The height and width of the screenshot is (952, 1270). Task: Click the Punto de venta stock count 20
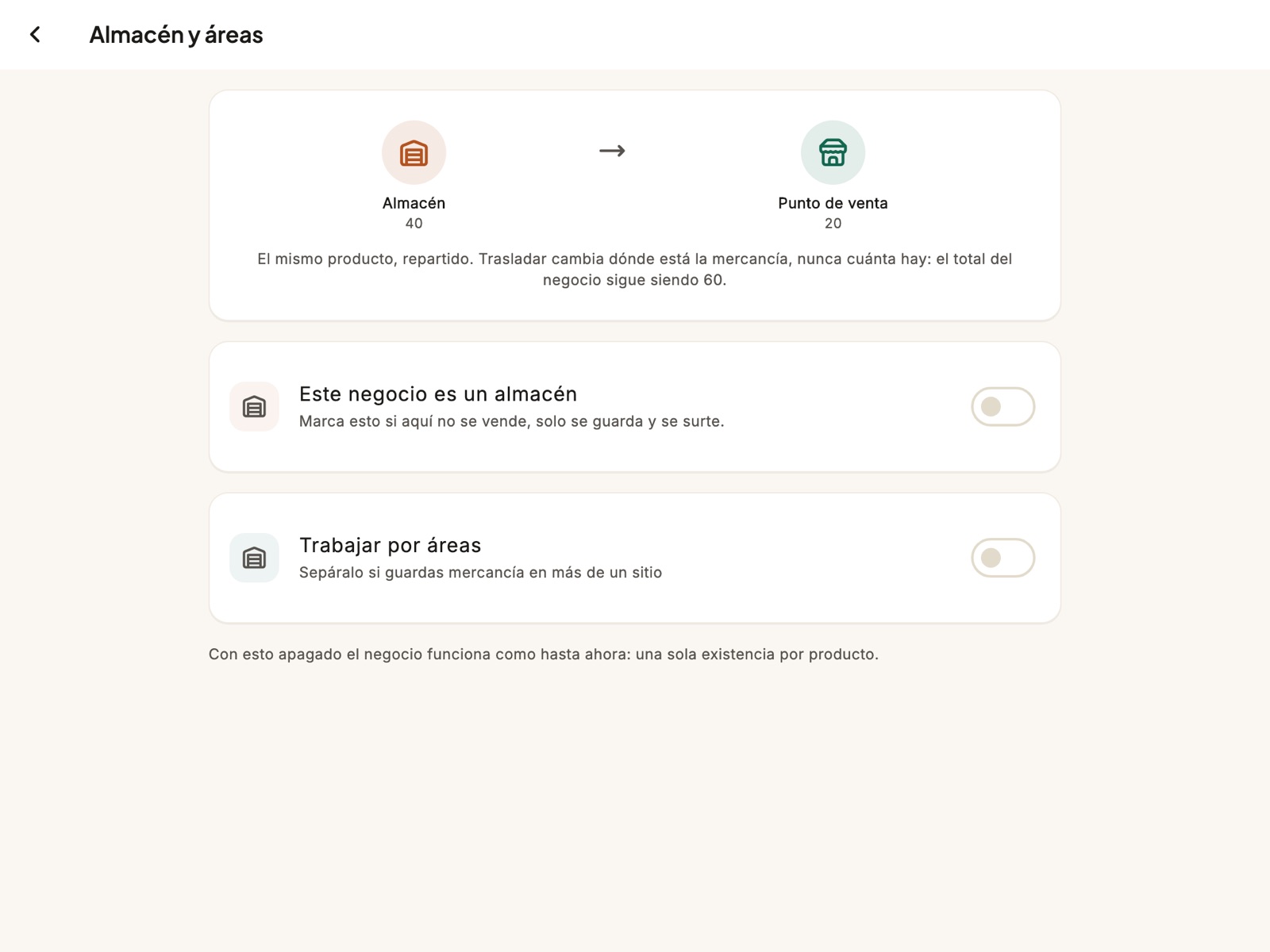pos(833,224)
